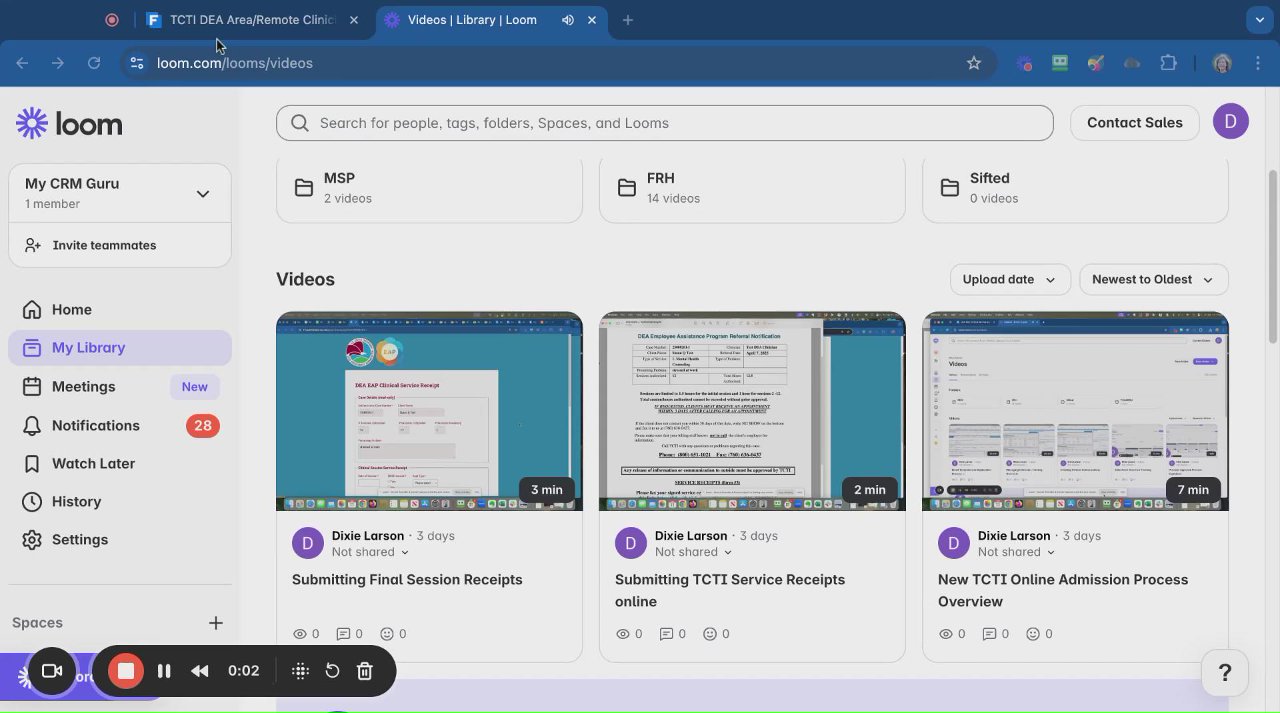Click the Loom search input field

point(665,123)
